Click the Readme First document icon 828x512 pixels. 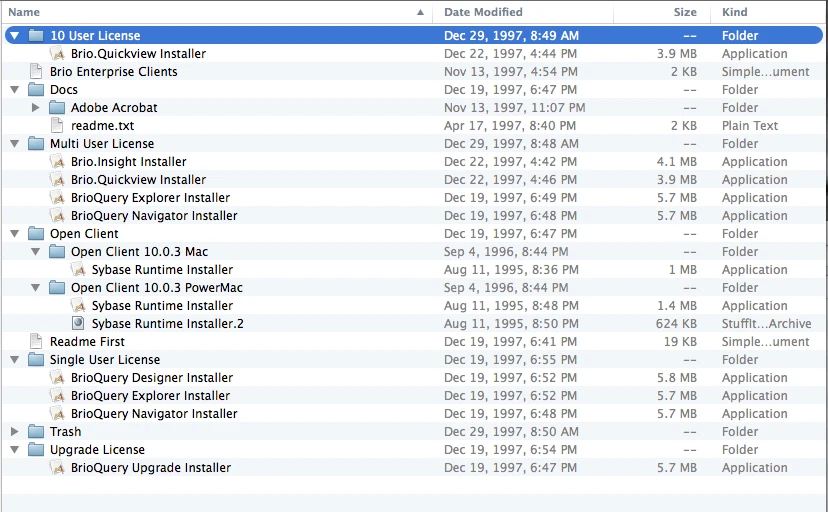point(36,342)
